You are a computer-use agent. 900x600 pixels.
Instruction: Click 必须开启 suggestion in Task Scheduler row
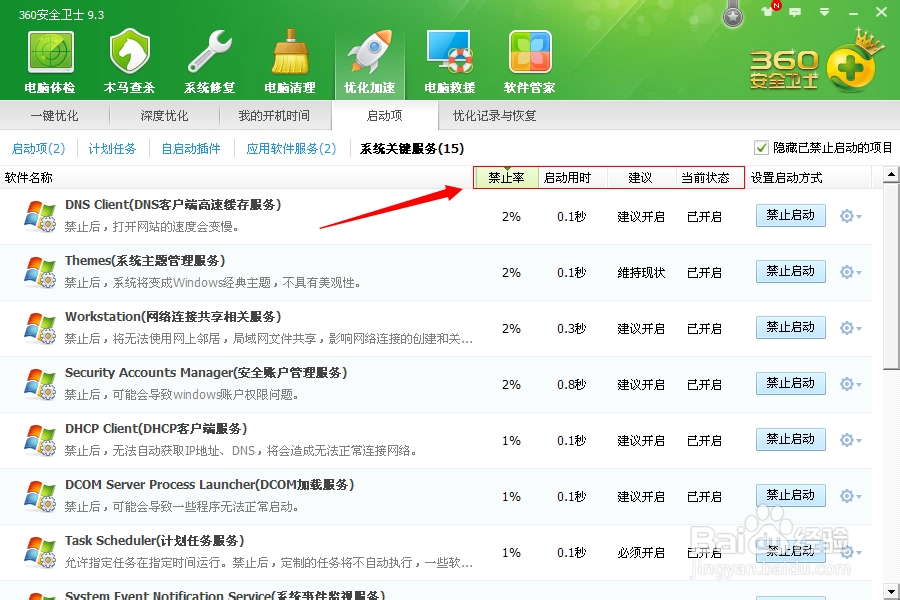[x=641, y=553]
